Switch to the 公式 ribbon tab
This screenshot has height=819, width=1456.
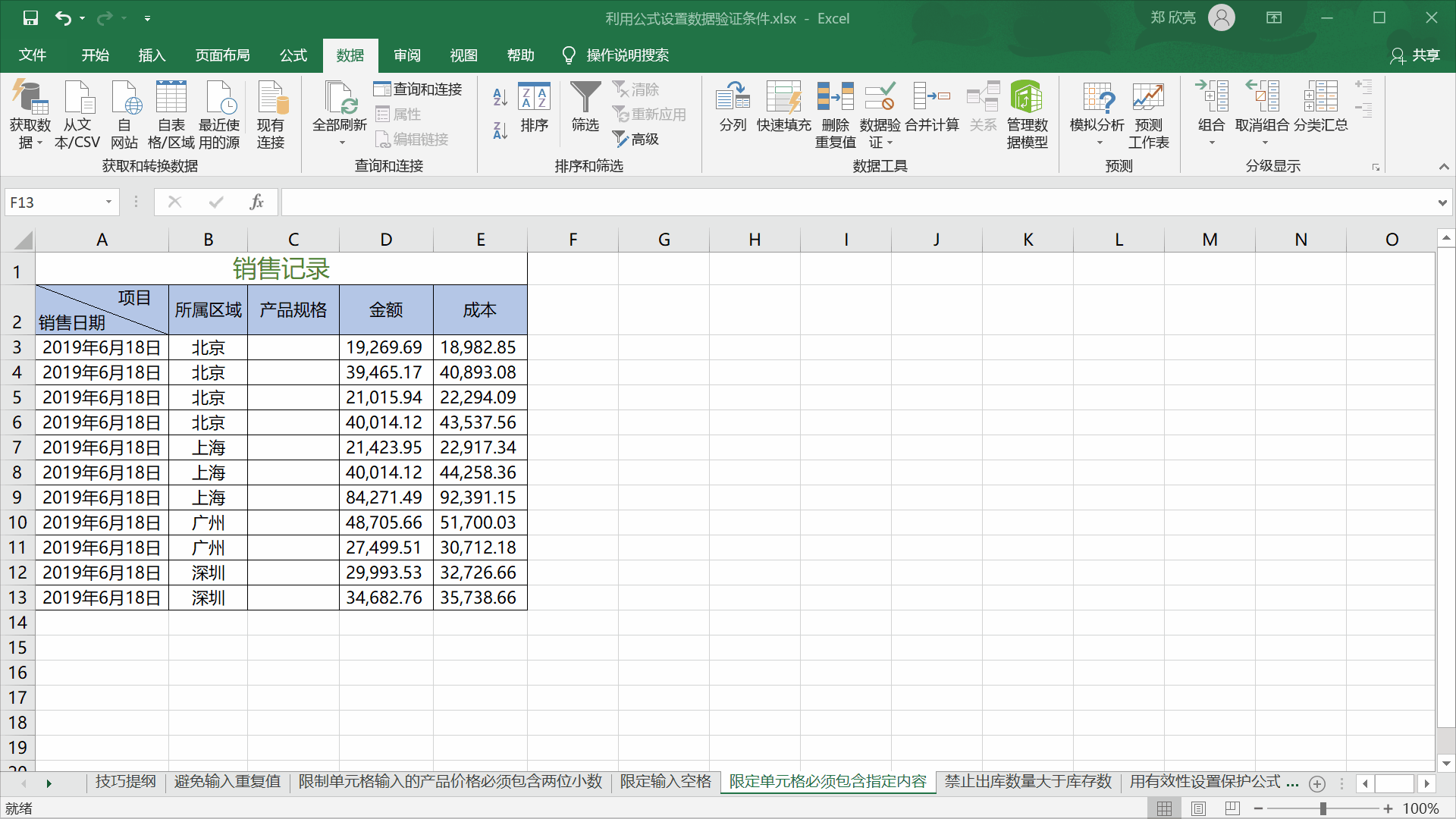pos(293,55)
